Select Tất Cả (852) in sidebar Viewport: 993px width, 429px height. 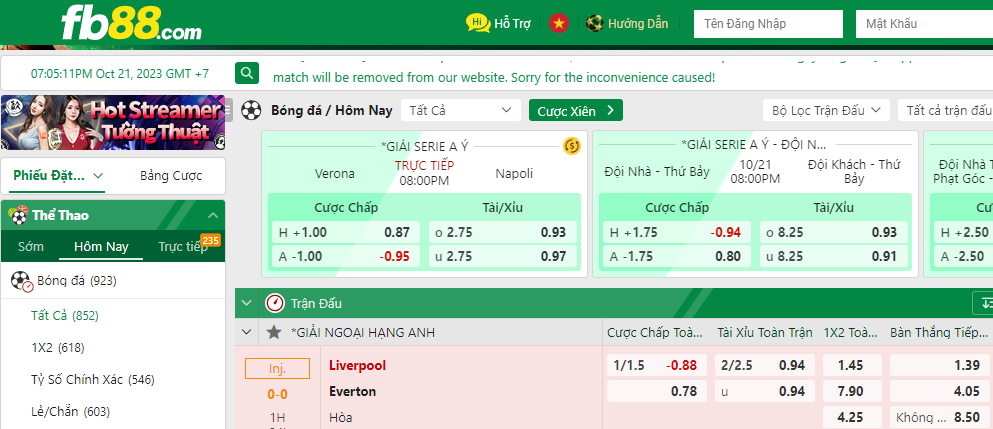(65, 316)
